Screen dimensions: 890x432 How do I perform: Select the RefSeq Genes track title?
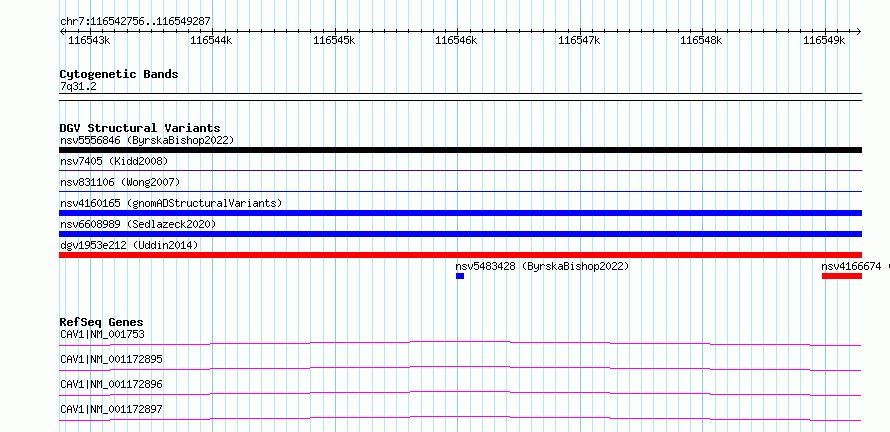[x=102, y=322]
